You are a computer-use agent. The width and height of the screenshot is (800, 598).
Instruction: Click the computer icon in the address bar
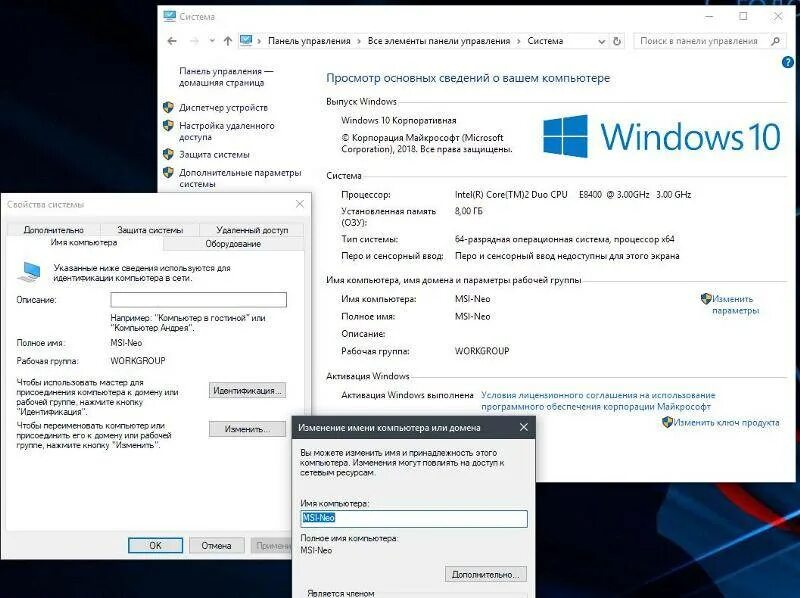(246, 41)
